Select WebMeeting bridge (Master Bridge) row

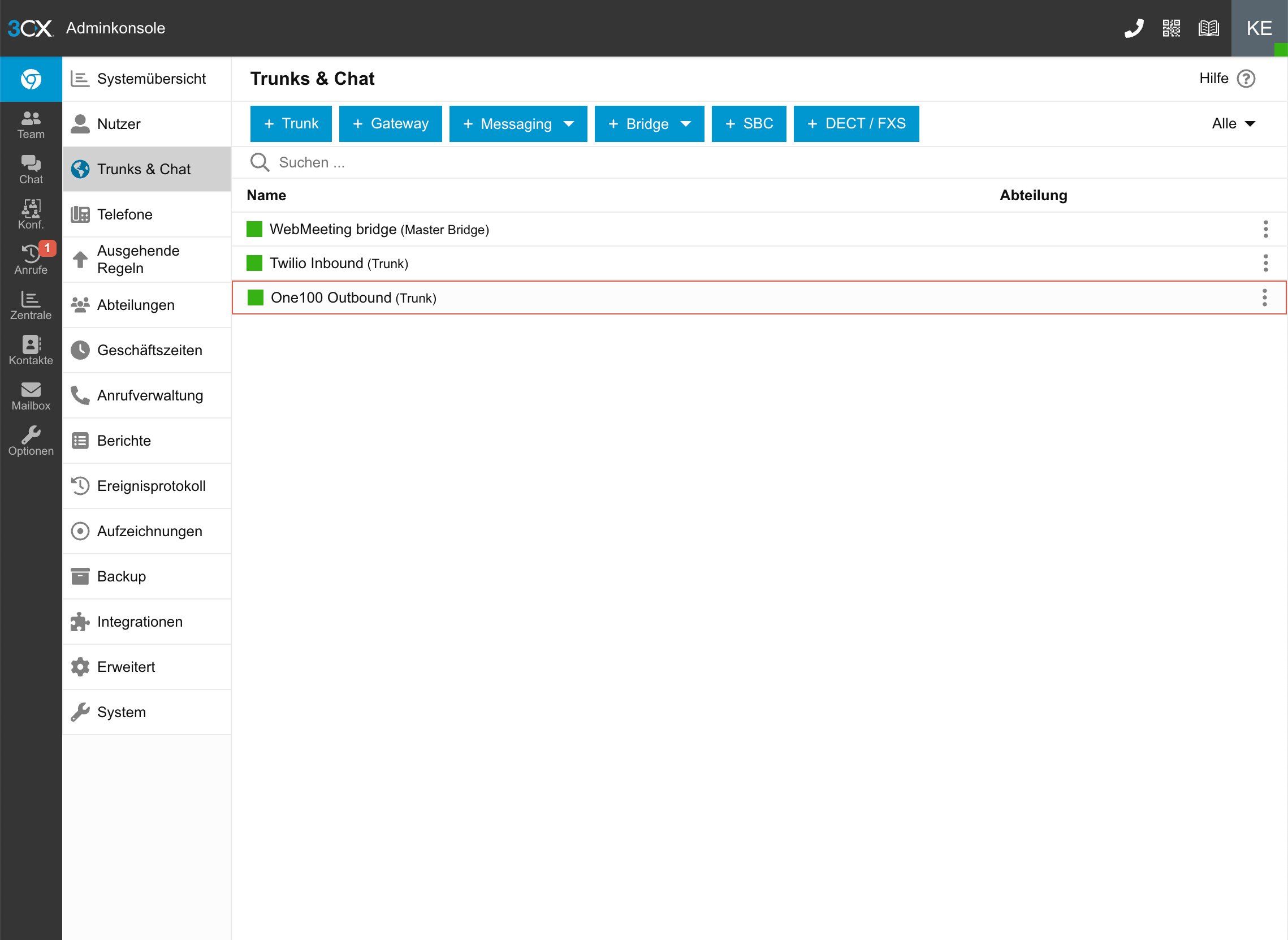(x=759, y=229)
